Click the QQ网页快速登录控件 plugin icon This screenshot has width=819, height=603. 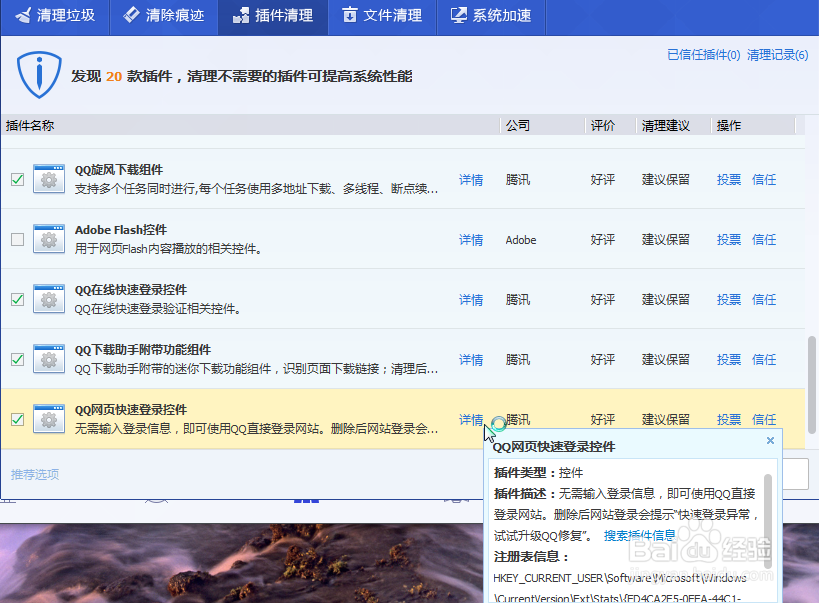(x=49, y=419)
